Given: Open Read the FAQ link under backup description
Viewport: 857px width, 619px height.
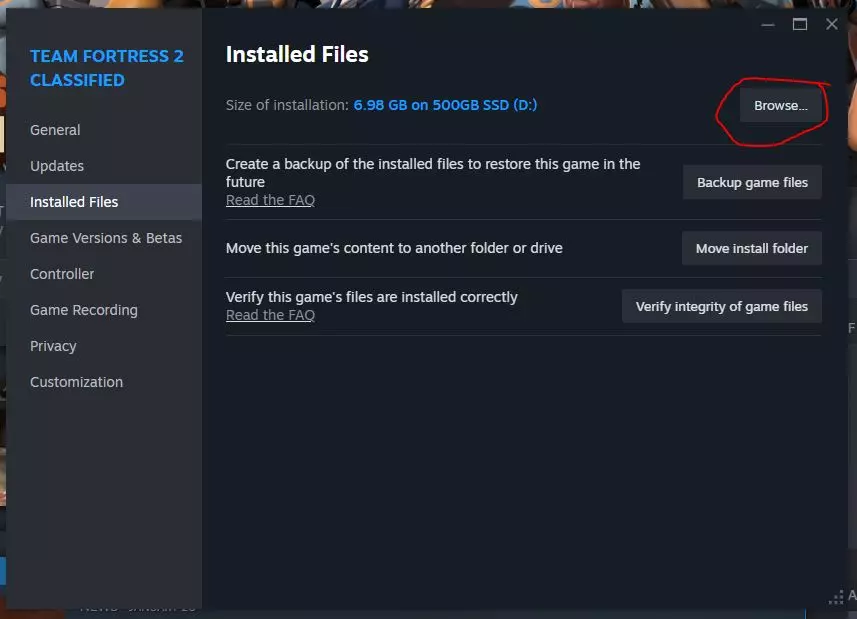Looking at the screenshot, I should coord(270,200).
